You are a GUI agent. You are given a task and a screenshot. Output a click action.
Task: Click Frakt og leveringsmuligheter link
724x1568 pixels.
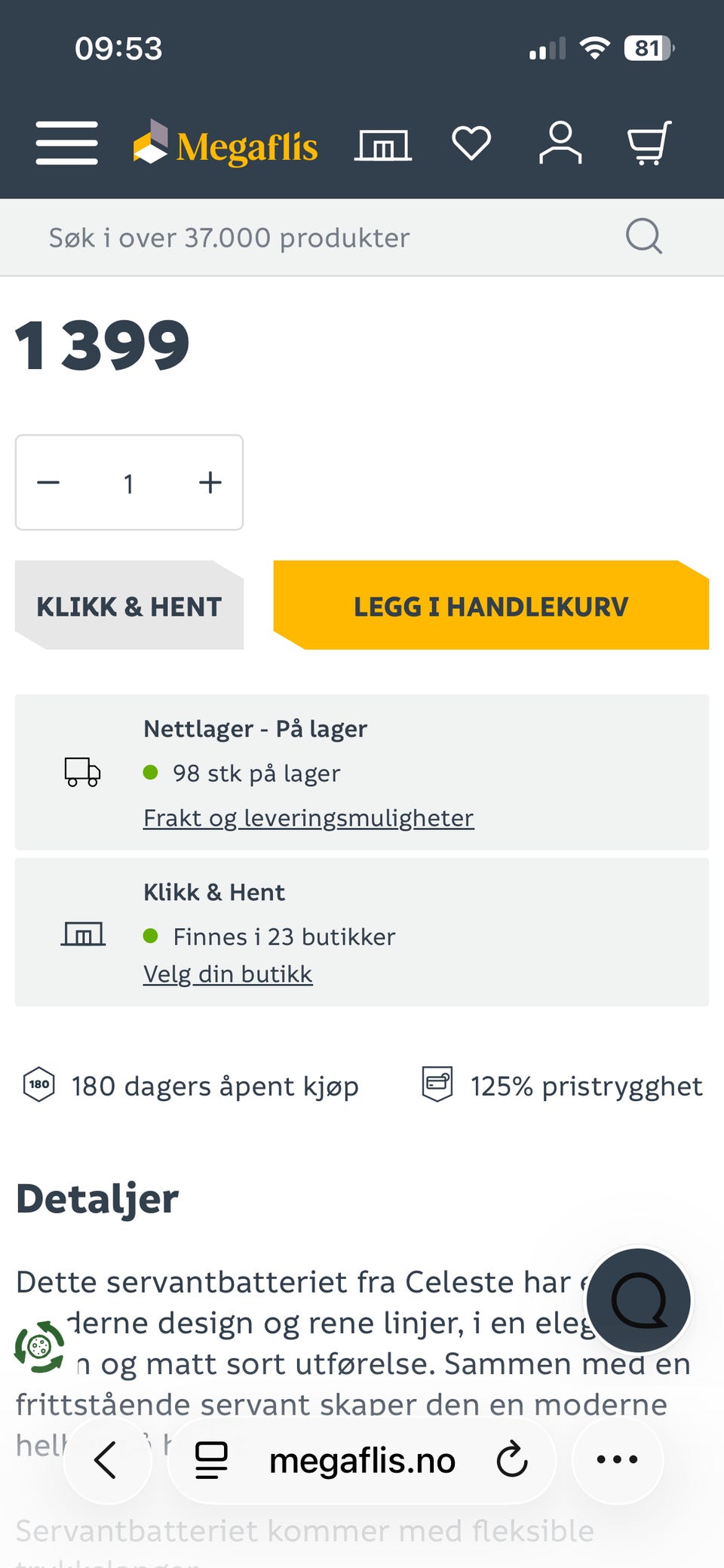[308, 817]
